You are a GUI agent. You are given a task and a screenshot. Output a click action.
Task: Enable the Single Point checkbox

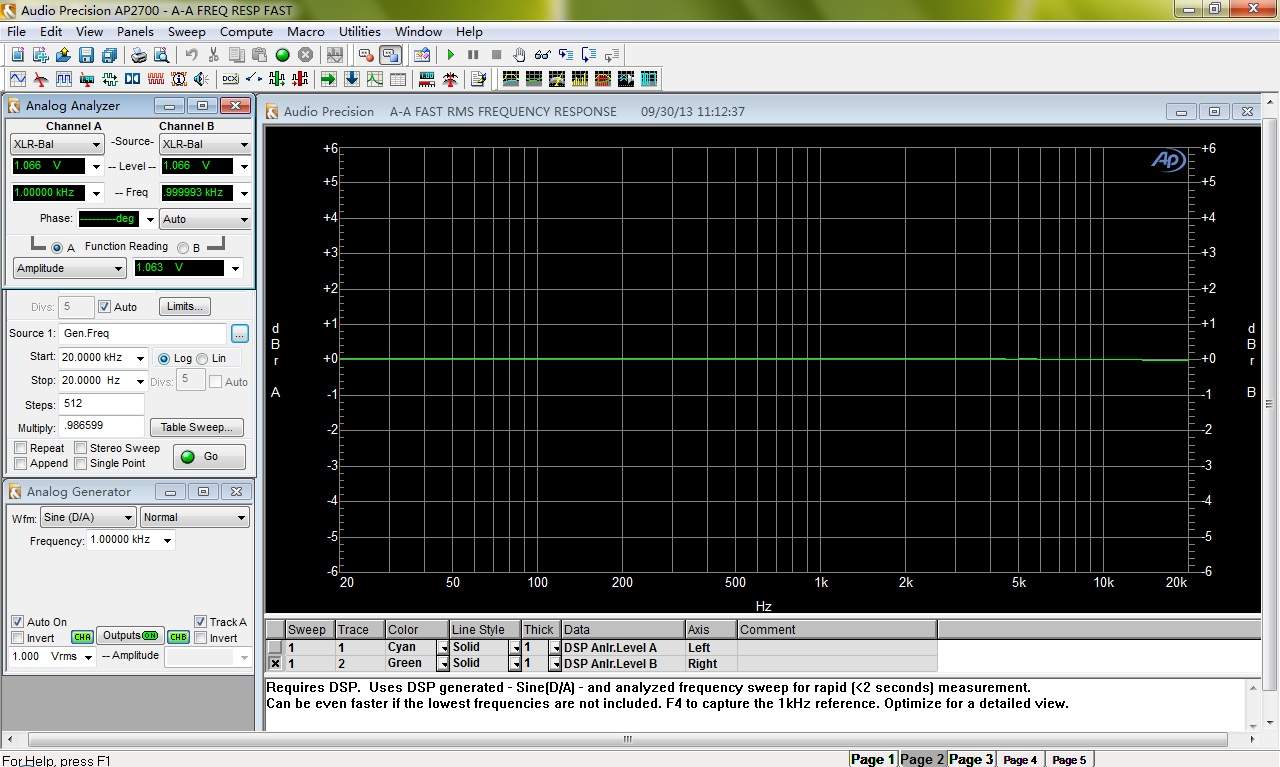click(x=81, y=463)
